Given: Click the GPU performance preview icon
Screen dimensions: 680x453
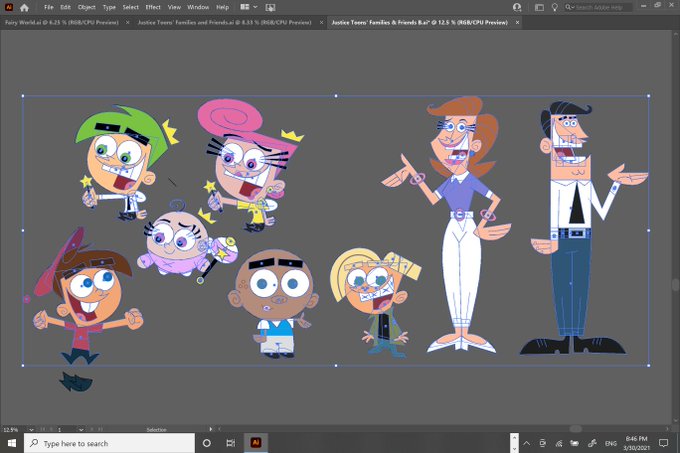Looking at the screenshot, I should click(x=270, y=7).
